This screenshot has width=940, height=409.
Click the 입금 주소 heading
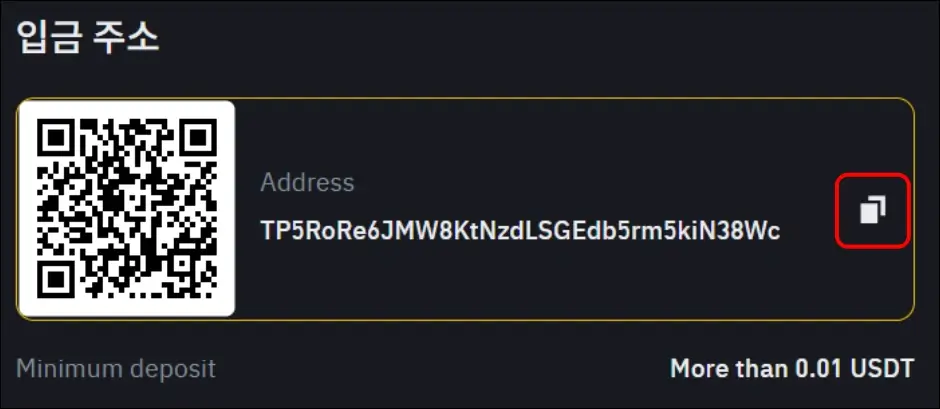coord(88,38)
